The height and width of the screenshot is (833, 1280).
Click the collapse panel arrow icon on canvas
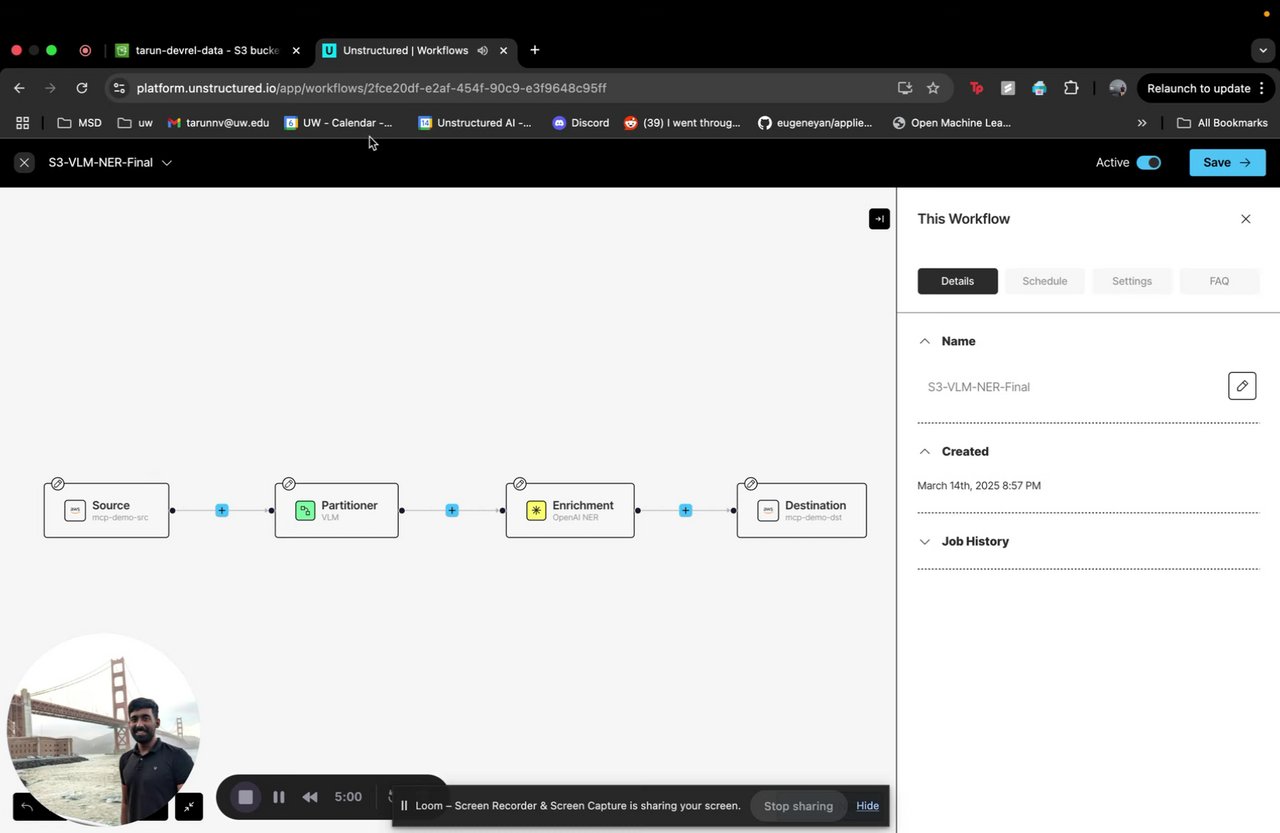point(879,219)
